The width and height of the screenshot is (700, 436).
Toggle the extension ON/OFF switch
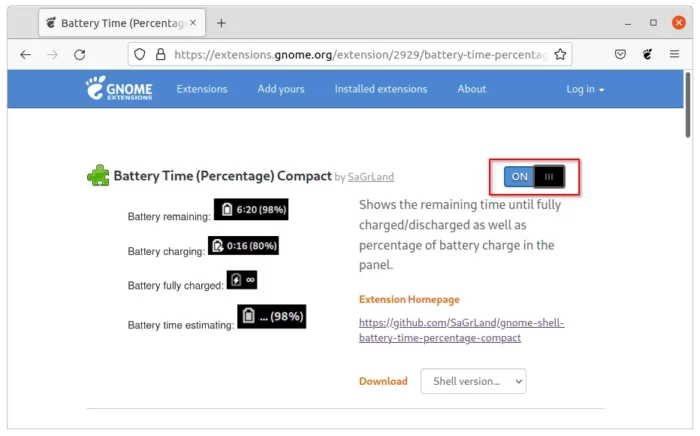[534, 177]
